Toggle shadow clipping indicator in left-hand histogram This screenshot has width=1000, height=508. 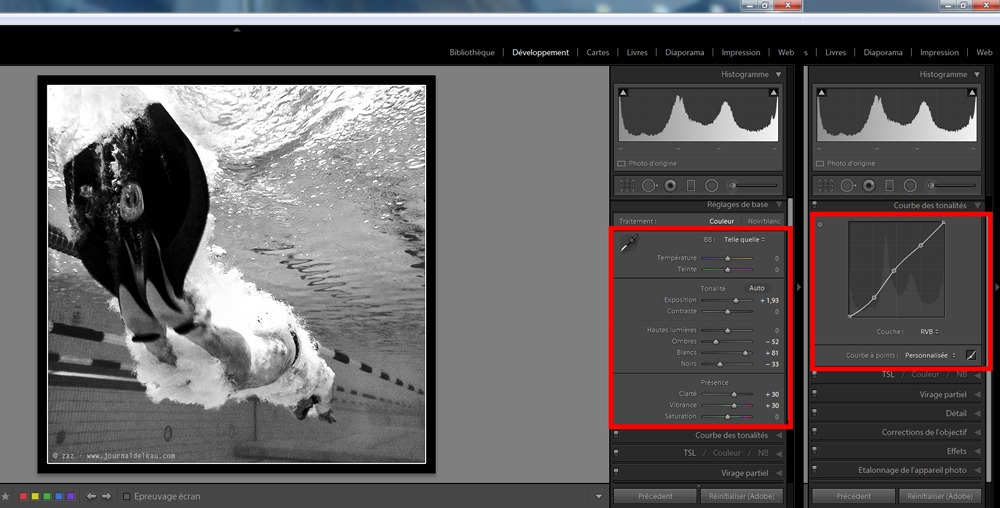point(623,92)
